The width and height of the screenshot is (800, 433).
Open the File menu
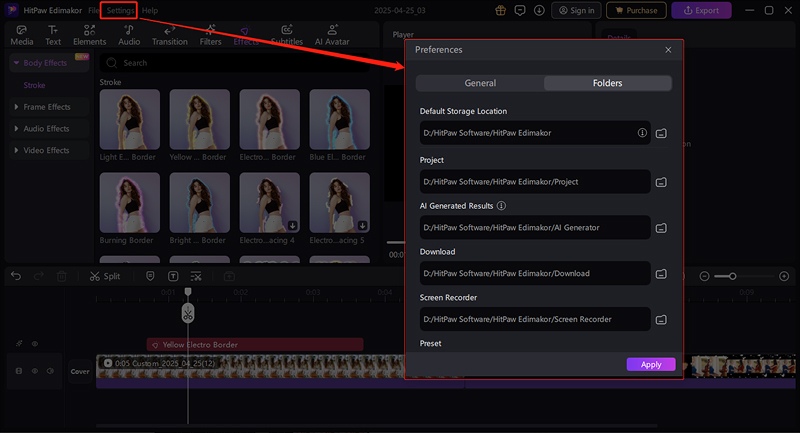tap(93, 10)
